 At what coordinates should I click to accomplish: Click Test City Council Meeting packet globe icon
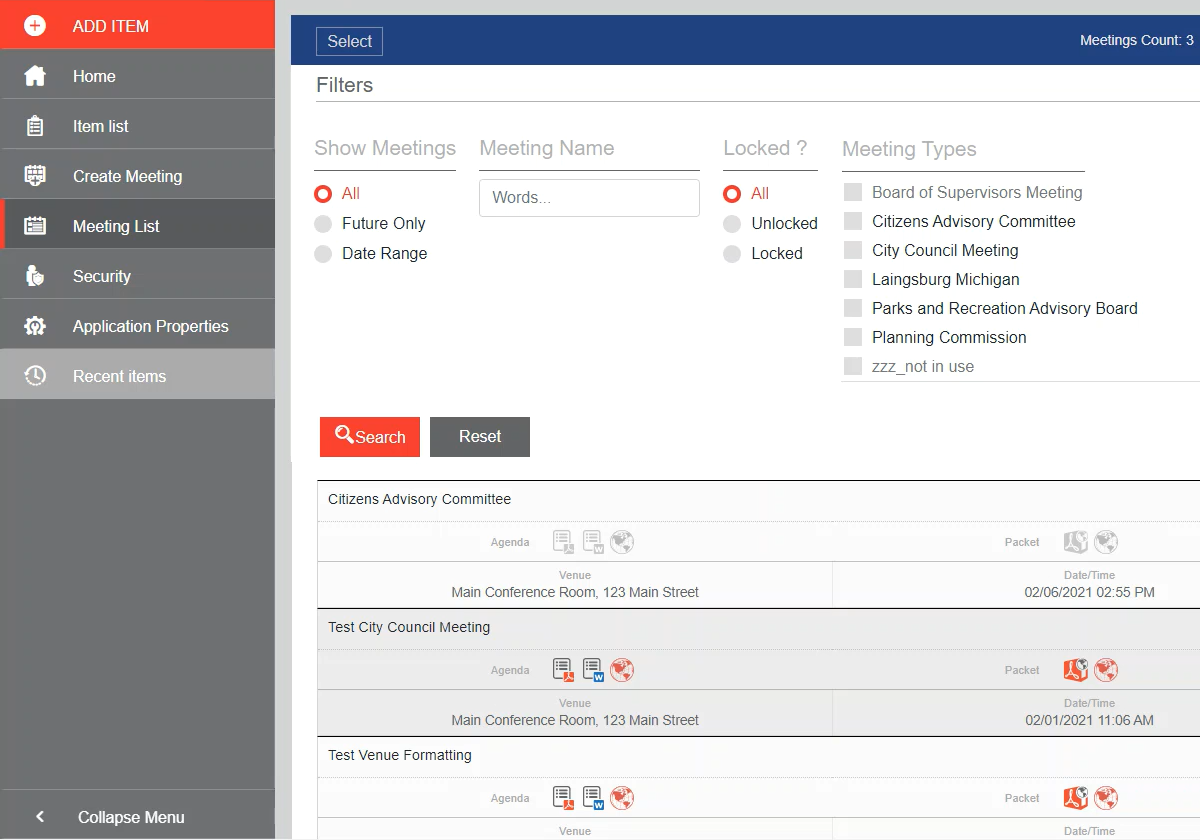pos(1105,670)
